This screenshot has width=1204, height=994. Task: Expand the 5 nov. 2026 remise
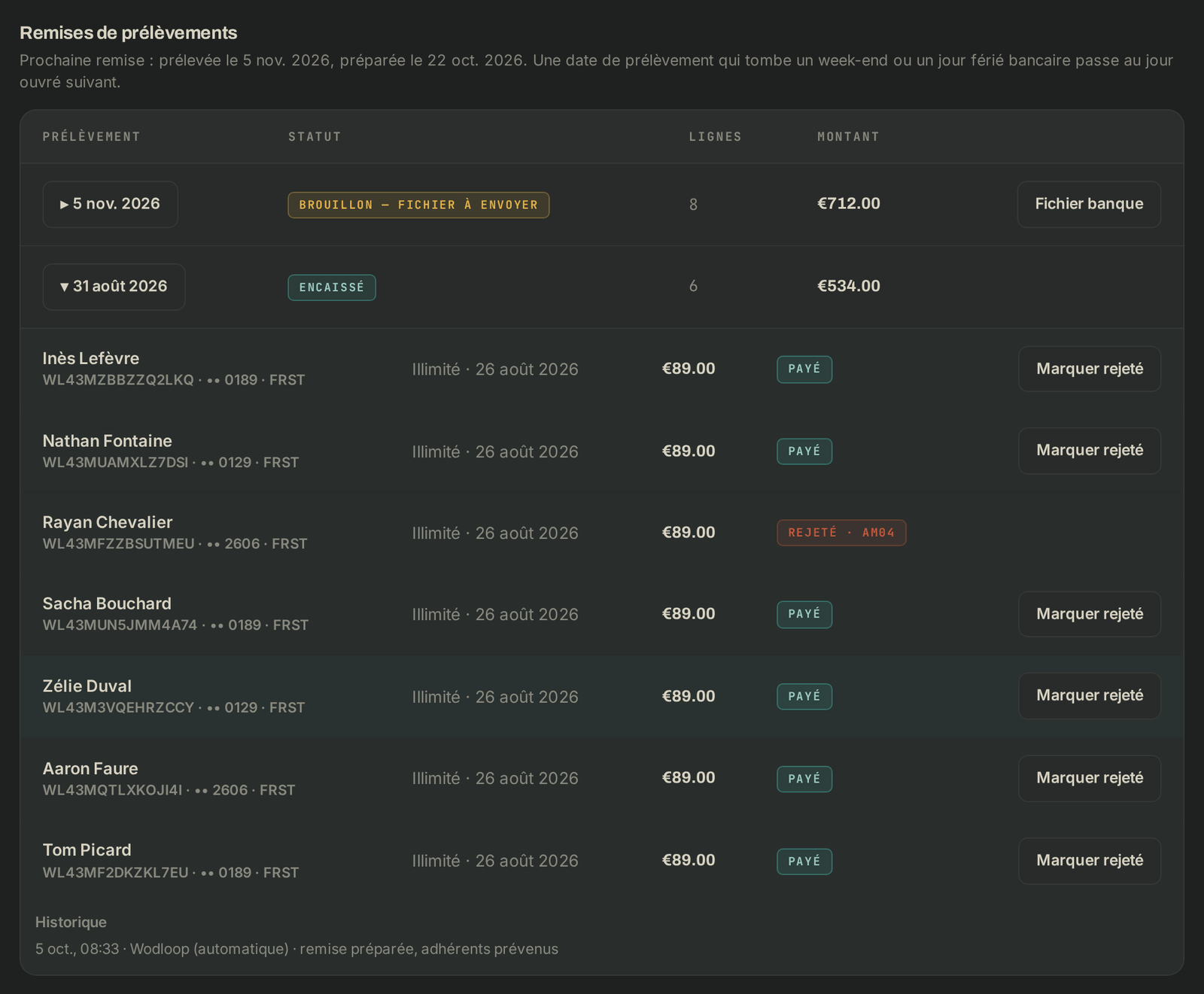tap(110, 204)
